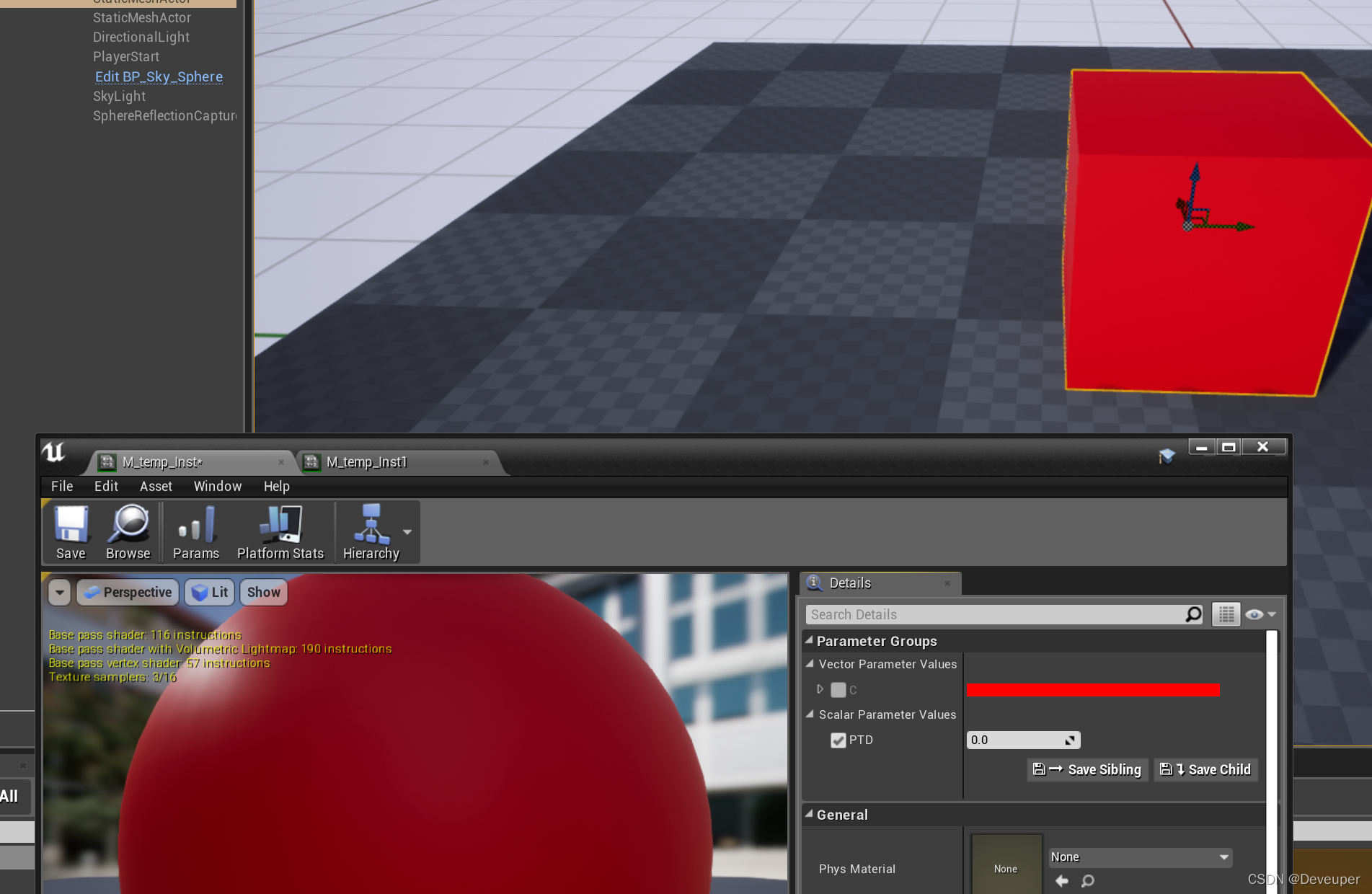Click the Search Details input field
1372x894 pixels.
tap(996, 614)
